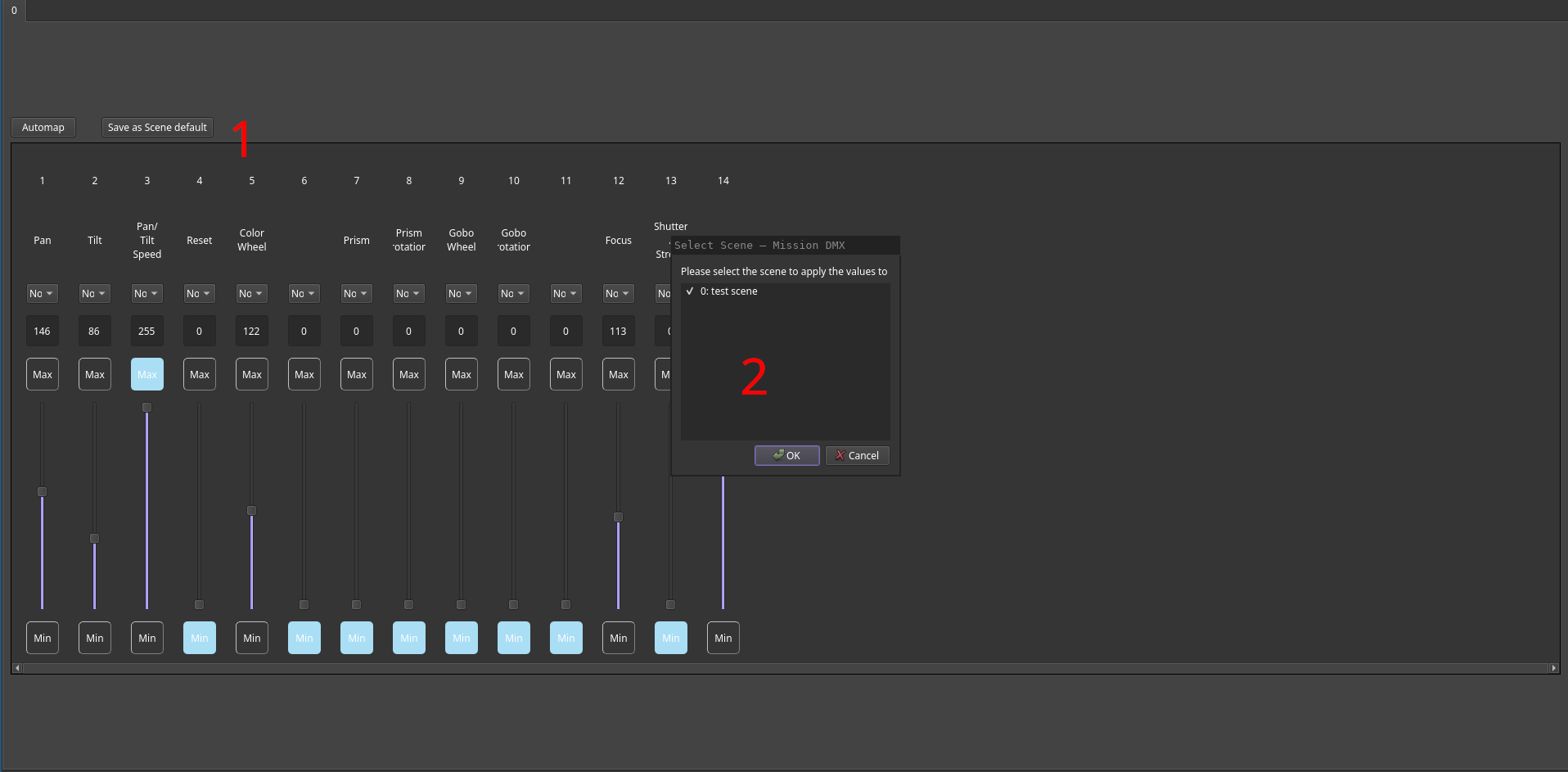
Task: Set Pan channel to Max
Action: tap(43, 374)
